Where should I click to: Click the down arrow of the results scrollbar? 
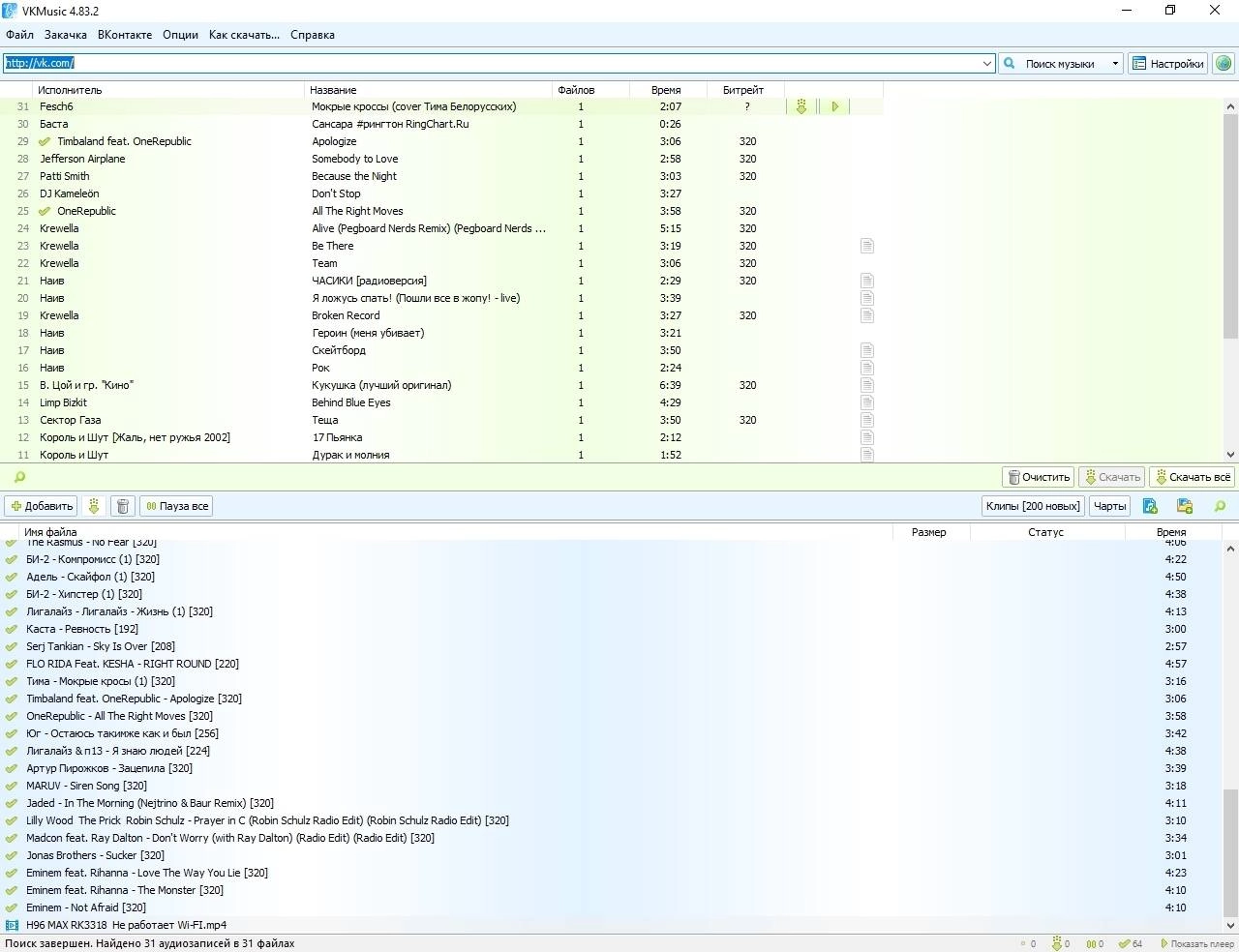1230,455
